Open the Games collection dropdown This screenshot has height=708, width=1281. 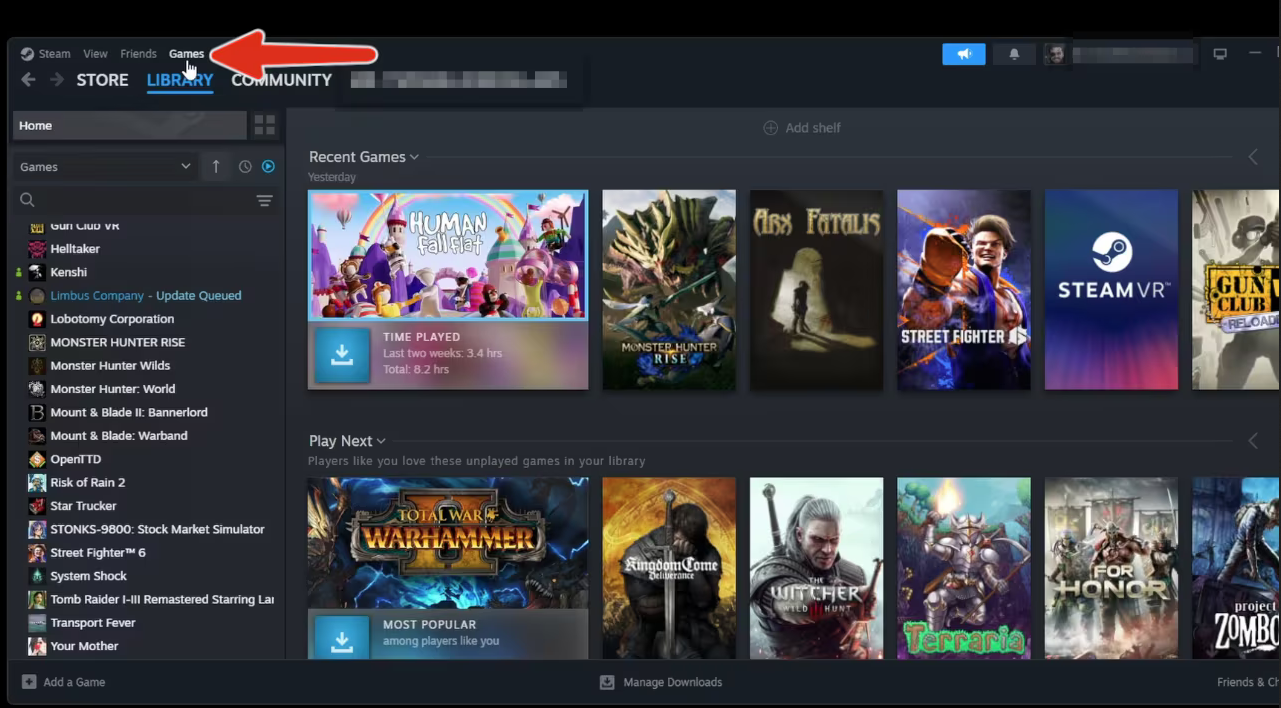[x=103, y=166]
